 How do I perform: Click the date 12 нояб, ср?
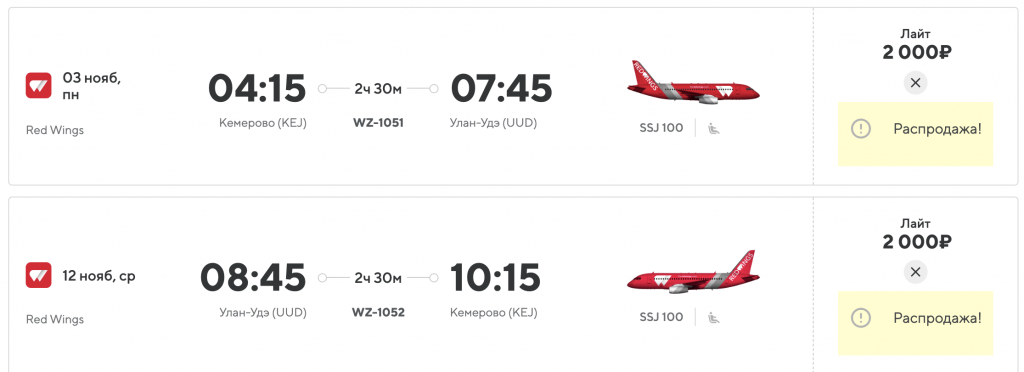click(99, 276)
